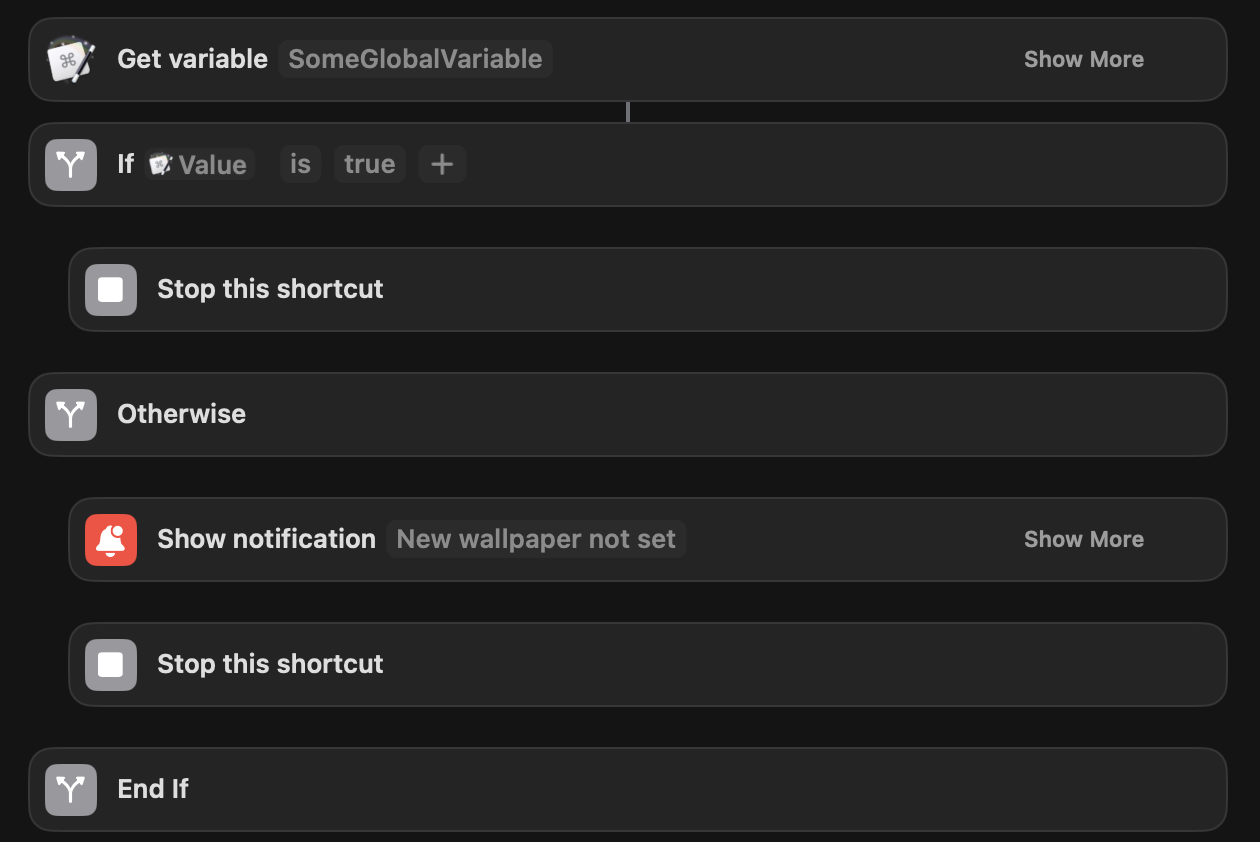This screenshot has height=842, width=1260.
Task: Select the Stop this shortcut action after notification
Action: coord(700,664)
